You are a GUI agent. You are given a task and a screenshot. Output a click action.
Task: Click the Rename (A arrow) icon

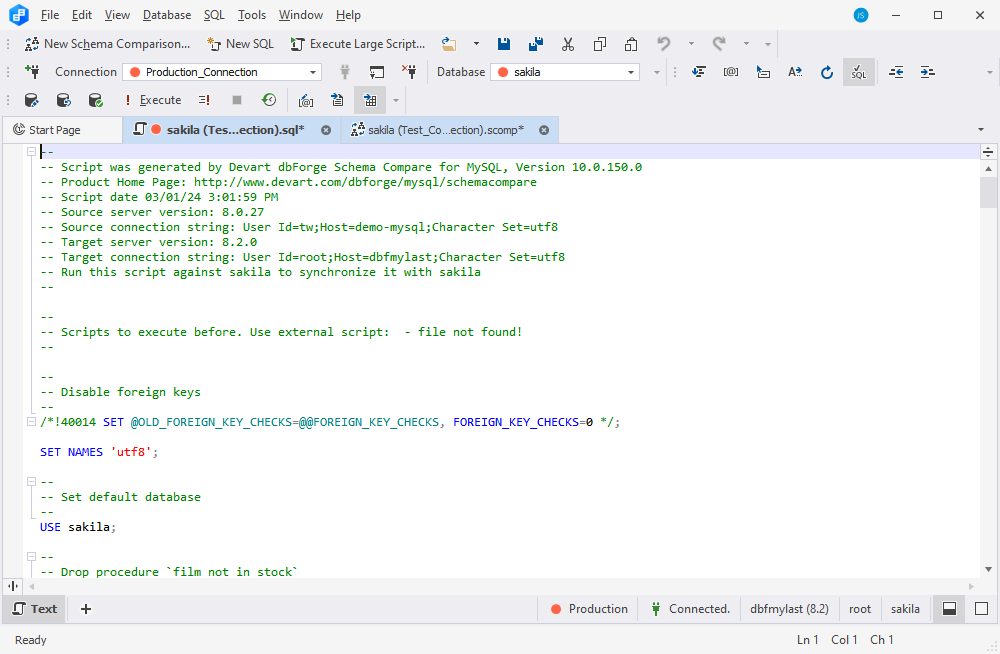[795, 72]
